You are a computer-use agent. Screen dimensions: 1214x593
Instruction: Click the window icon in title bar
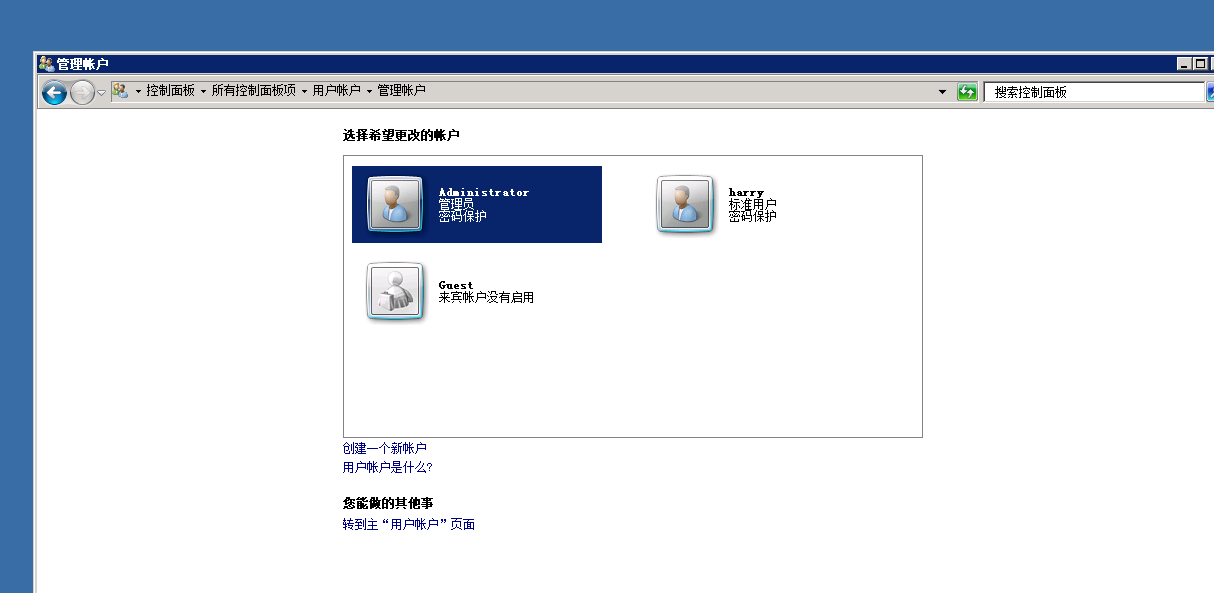coord(46,63)
